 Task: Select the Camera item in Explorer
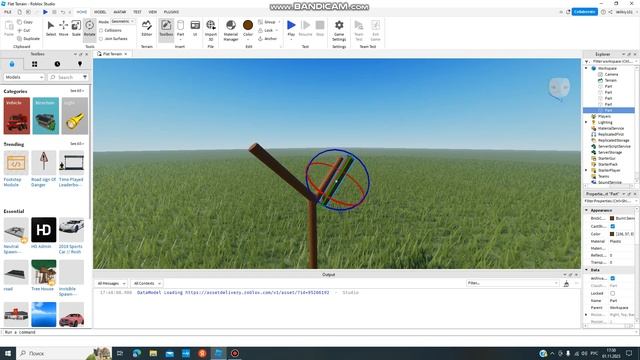tap(611, 74)
